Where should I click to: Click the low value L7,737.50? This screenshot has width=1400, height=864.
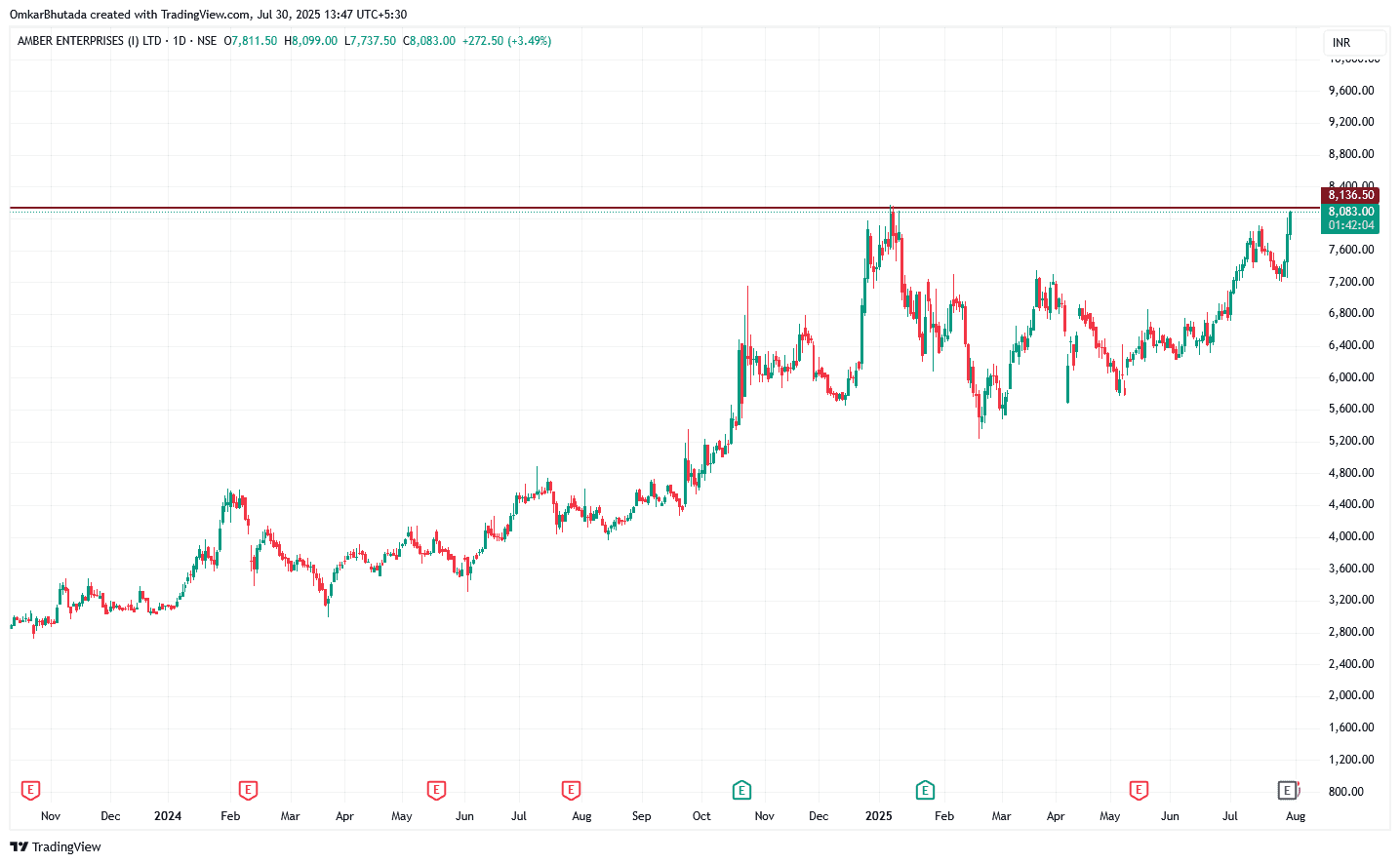[x=371, y=41]
